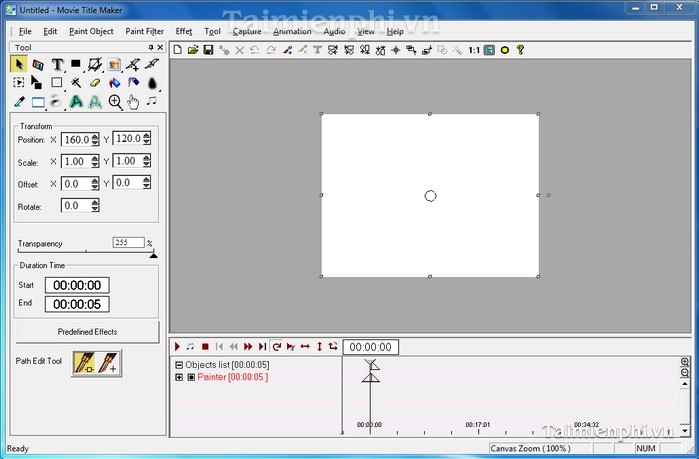Click the Save icon in toolbar

click(208, 49)
